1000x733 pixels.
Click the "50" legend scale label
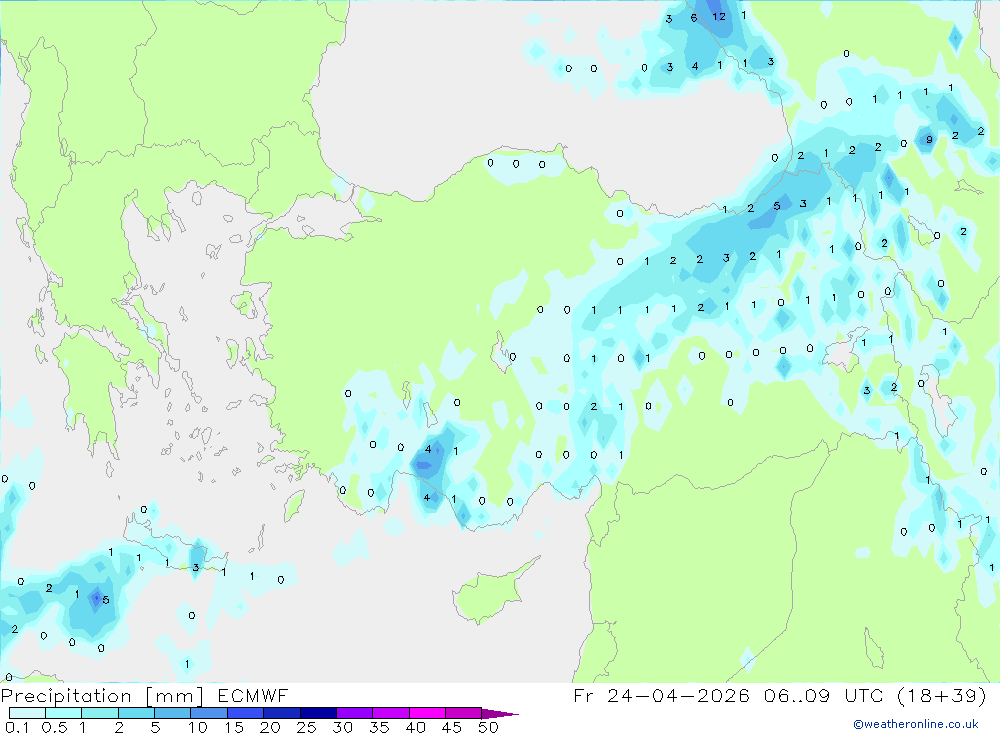(x=488, y=727)
